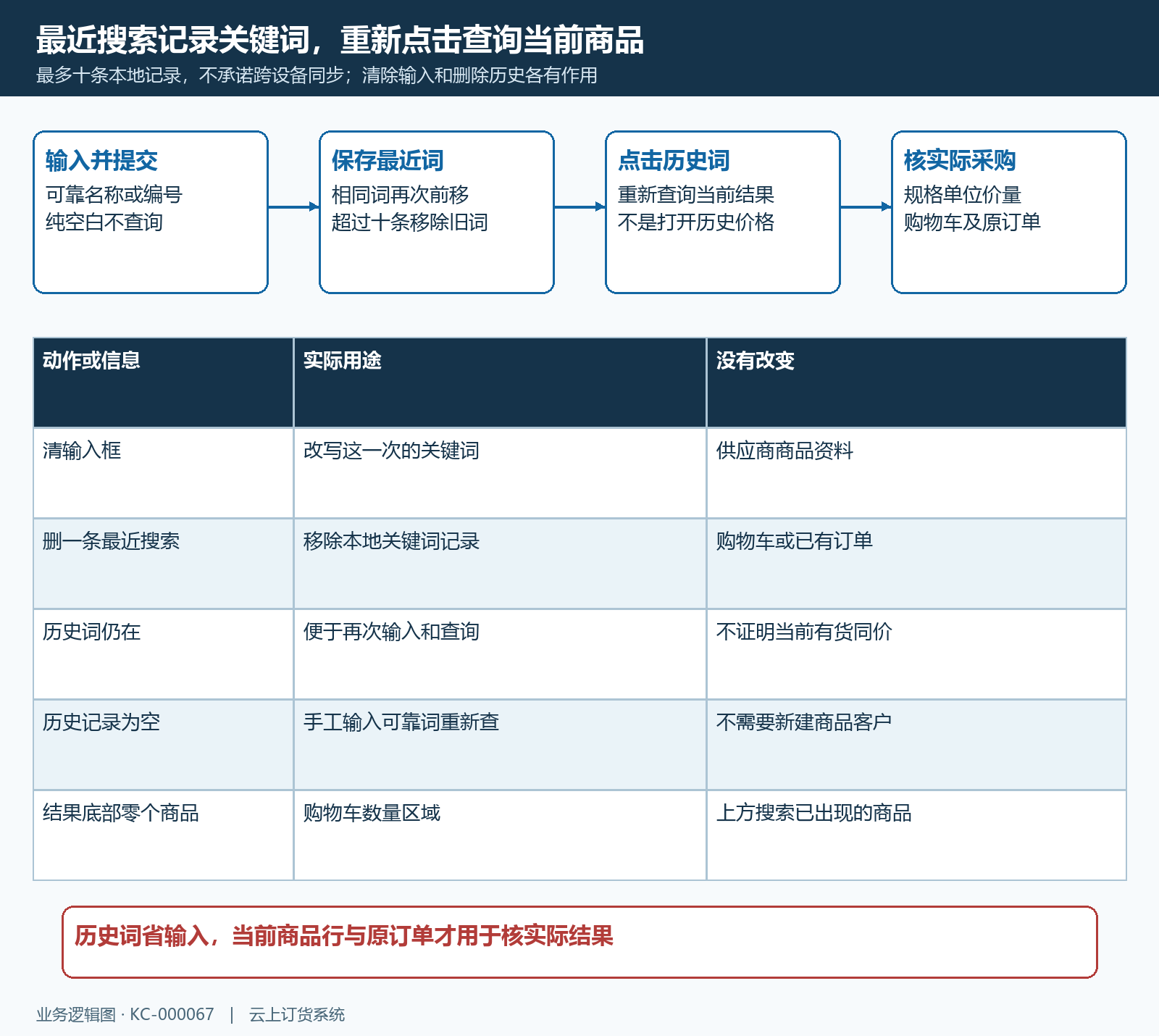Click '不是打开历史价格' text
The height and width of the screenshot is (1036, 1159).
click(695, 222)
